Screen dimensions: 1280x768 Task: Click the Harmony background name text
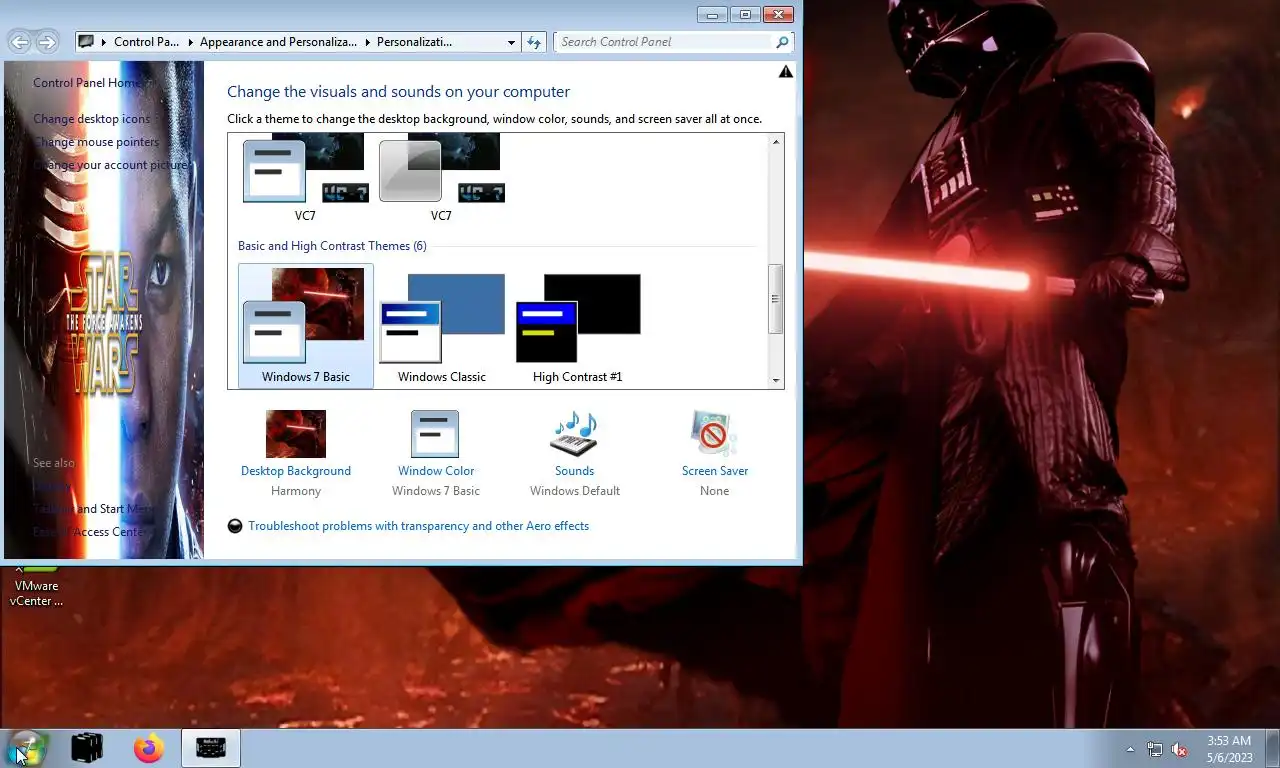pyautogui.click(x=296, y=491)
